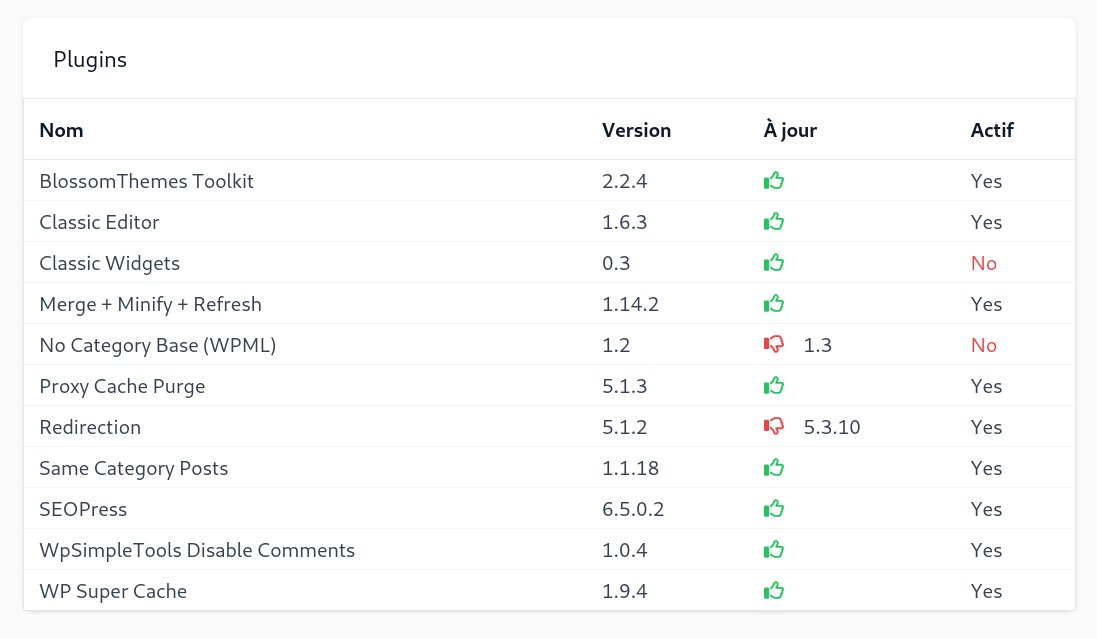Select the Classic Editor plugin name

click(x=99, y=222)
